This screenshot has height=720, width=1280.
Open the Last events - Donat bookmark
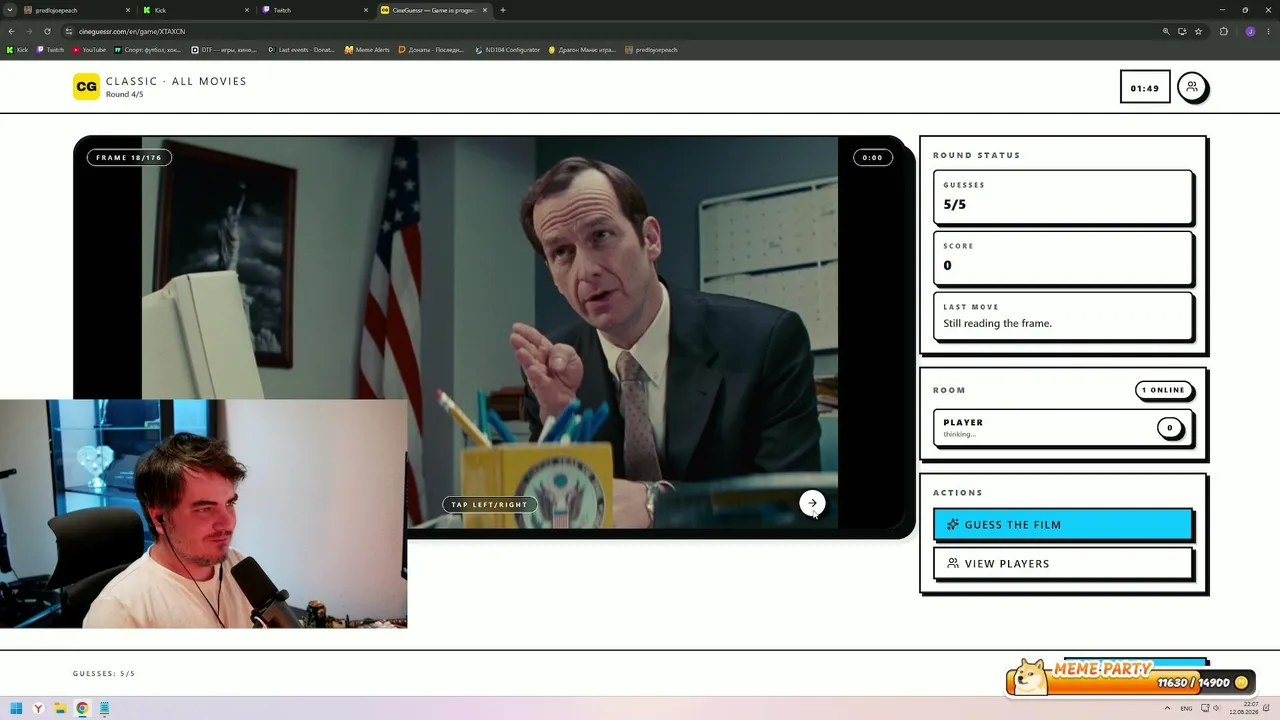click(x=301, y=50)
